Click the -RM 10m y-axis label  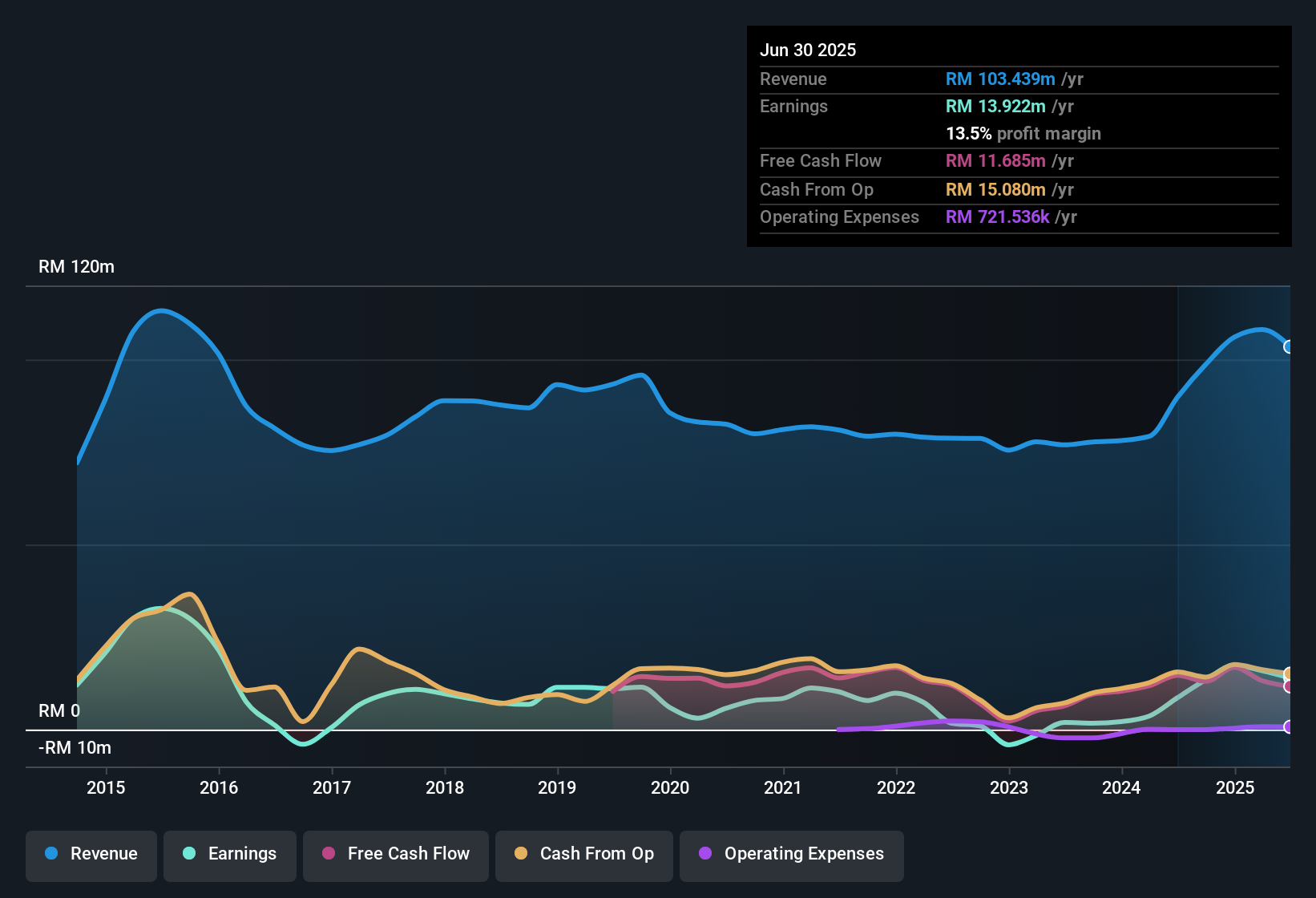[75, 748]
